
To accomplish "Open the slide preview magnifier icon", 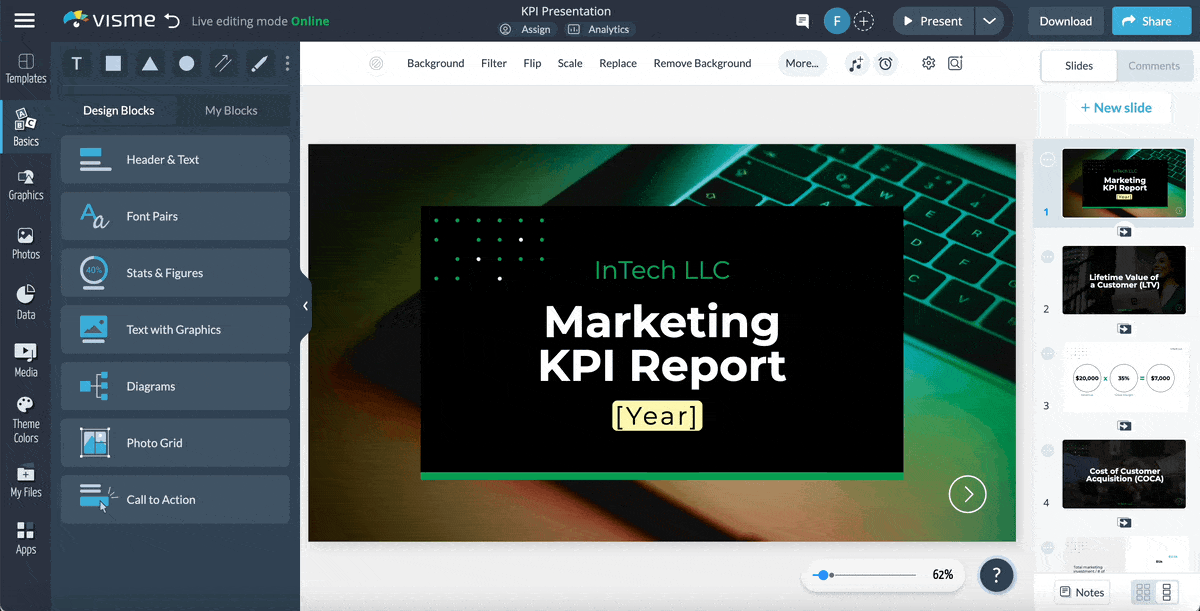I will [x=955, y=63].
